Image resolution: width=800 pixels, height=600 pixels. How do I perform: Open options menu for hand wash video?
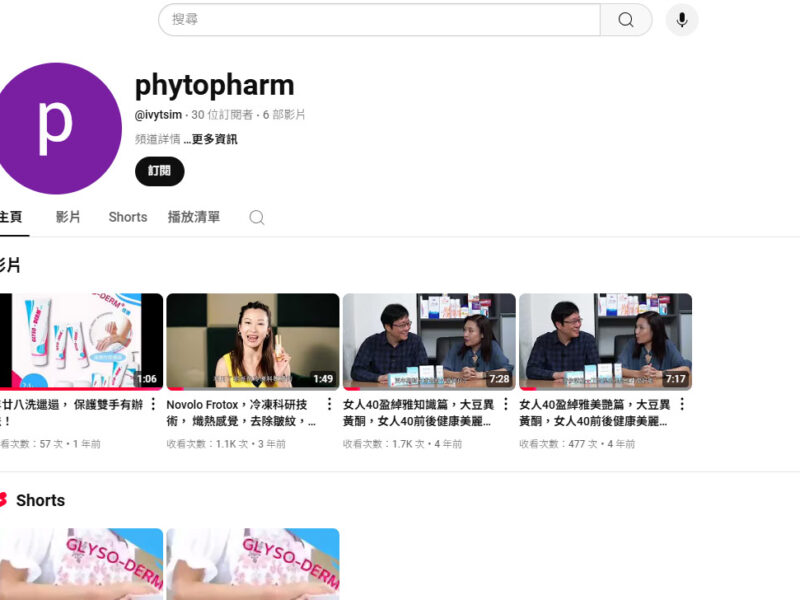[x=153, y=405]
